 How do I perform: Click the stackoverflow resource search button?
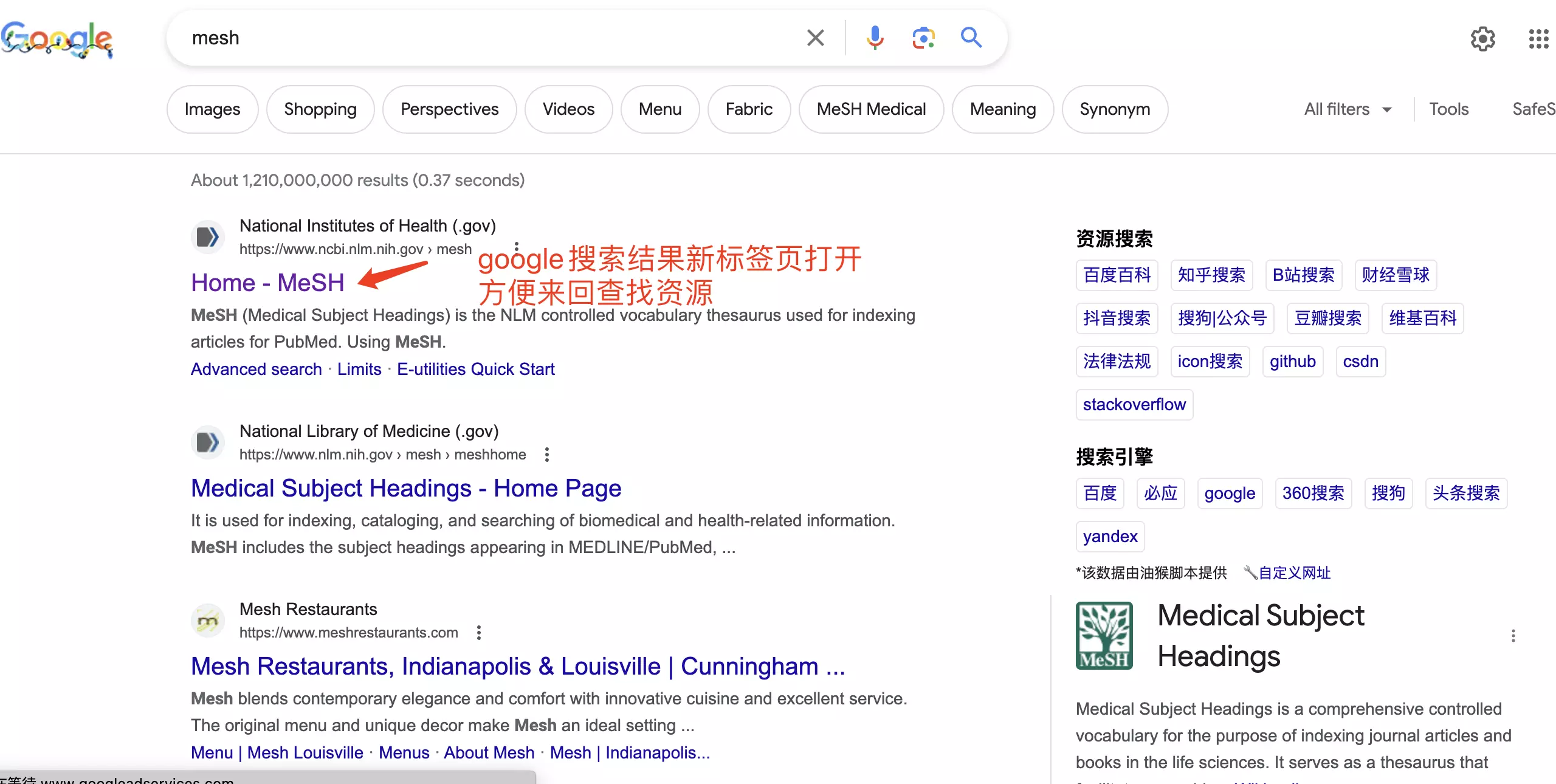(1134, 405)
